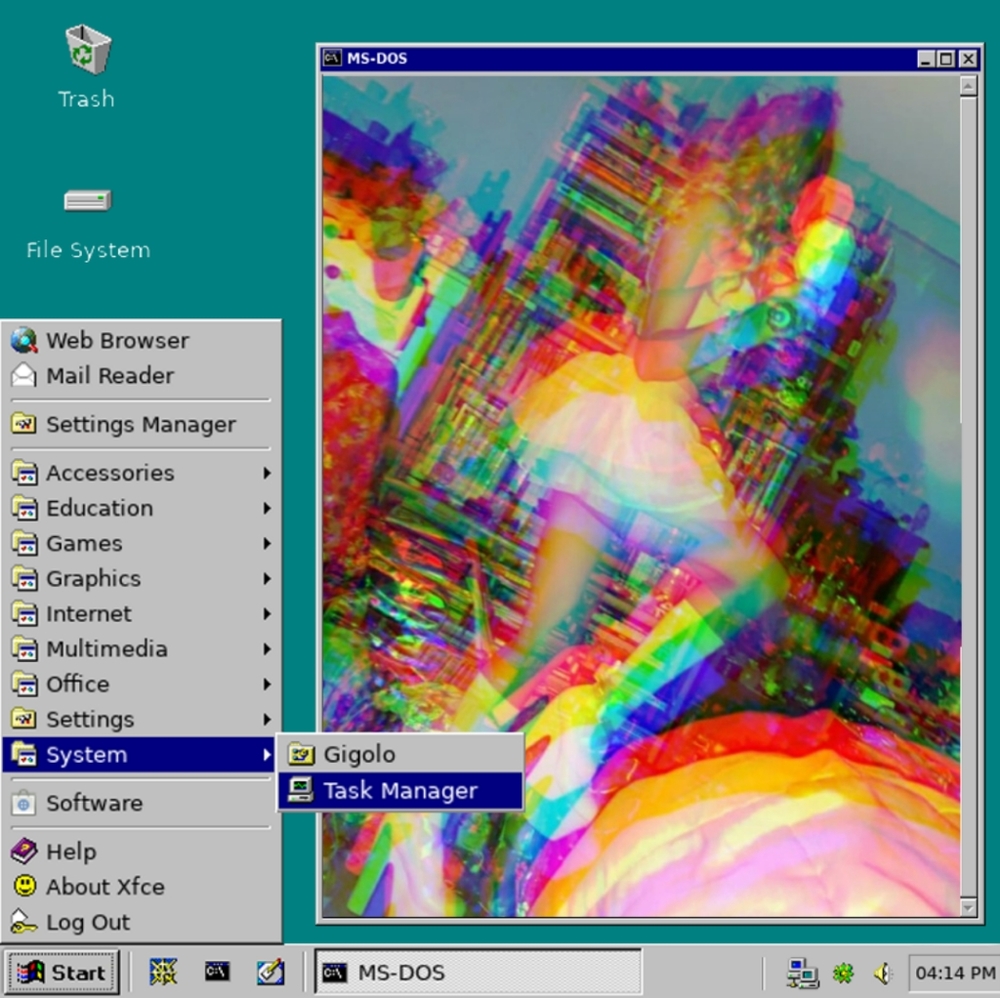Click the Start button

point(61,972)
